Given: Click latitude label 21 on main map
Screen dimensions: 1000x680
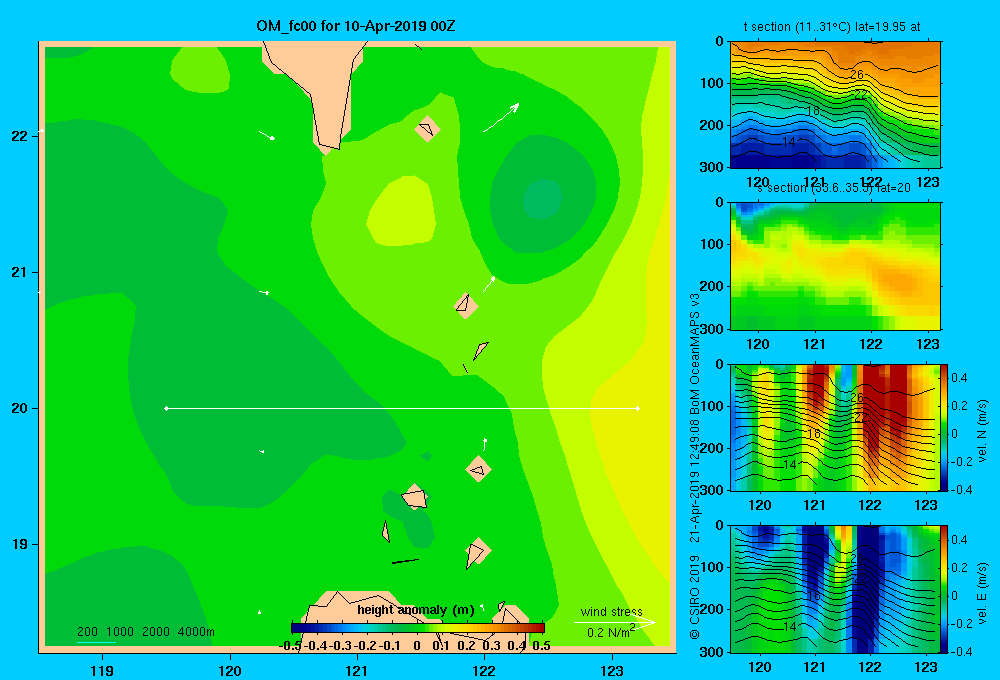Looking at the screenshot, I should 20,272.
